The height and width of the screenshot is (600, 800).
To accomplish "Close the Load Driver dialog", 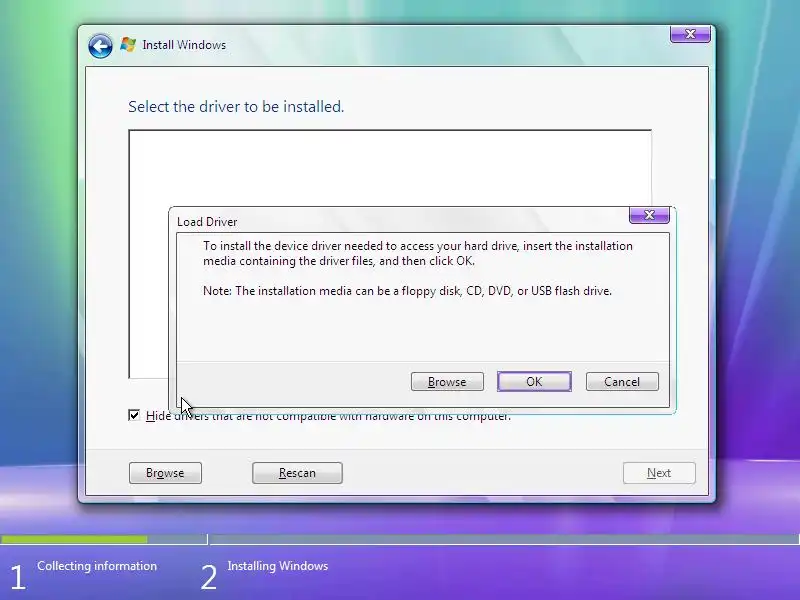I will (649, 215).
